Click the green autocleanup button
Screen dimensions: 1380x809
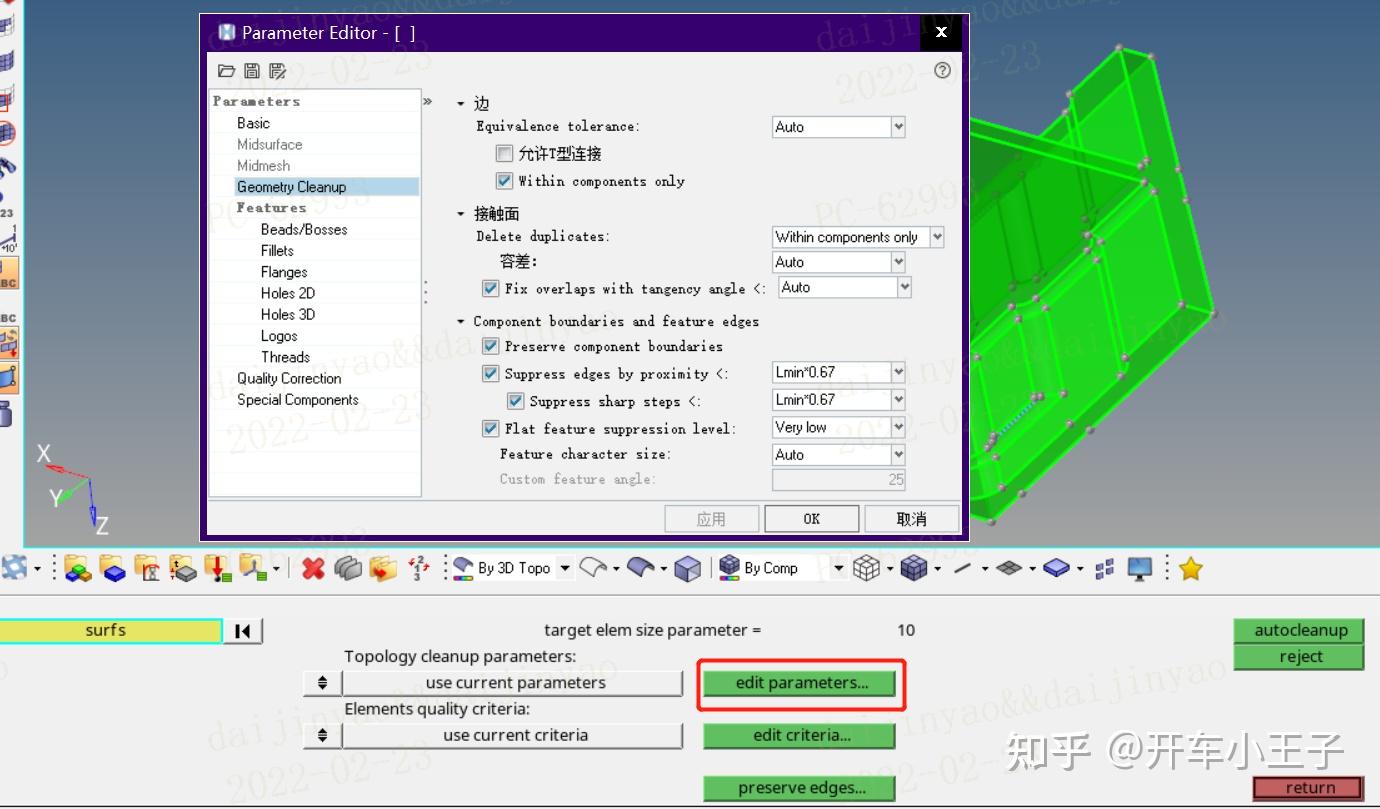(1301, 630)
